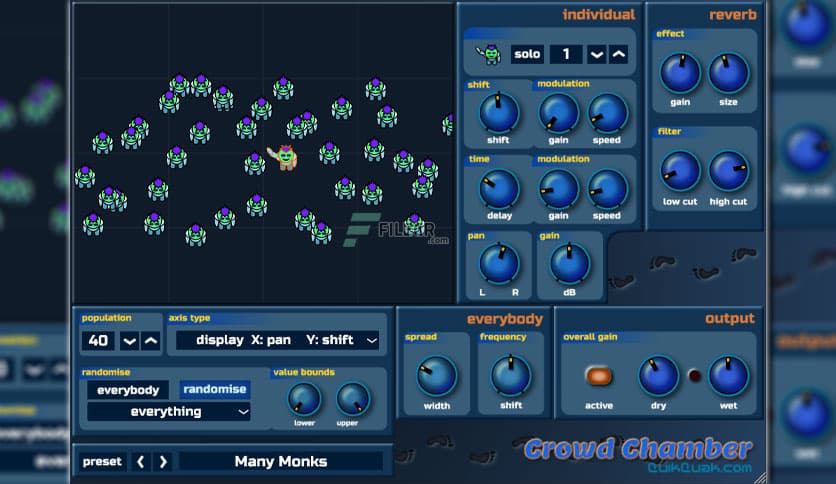Open the QuikQuak.com link
The height and width of the screenshot is (484, 836).
click(x=700, y=467)
